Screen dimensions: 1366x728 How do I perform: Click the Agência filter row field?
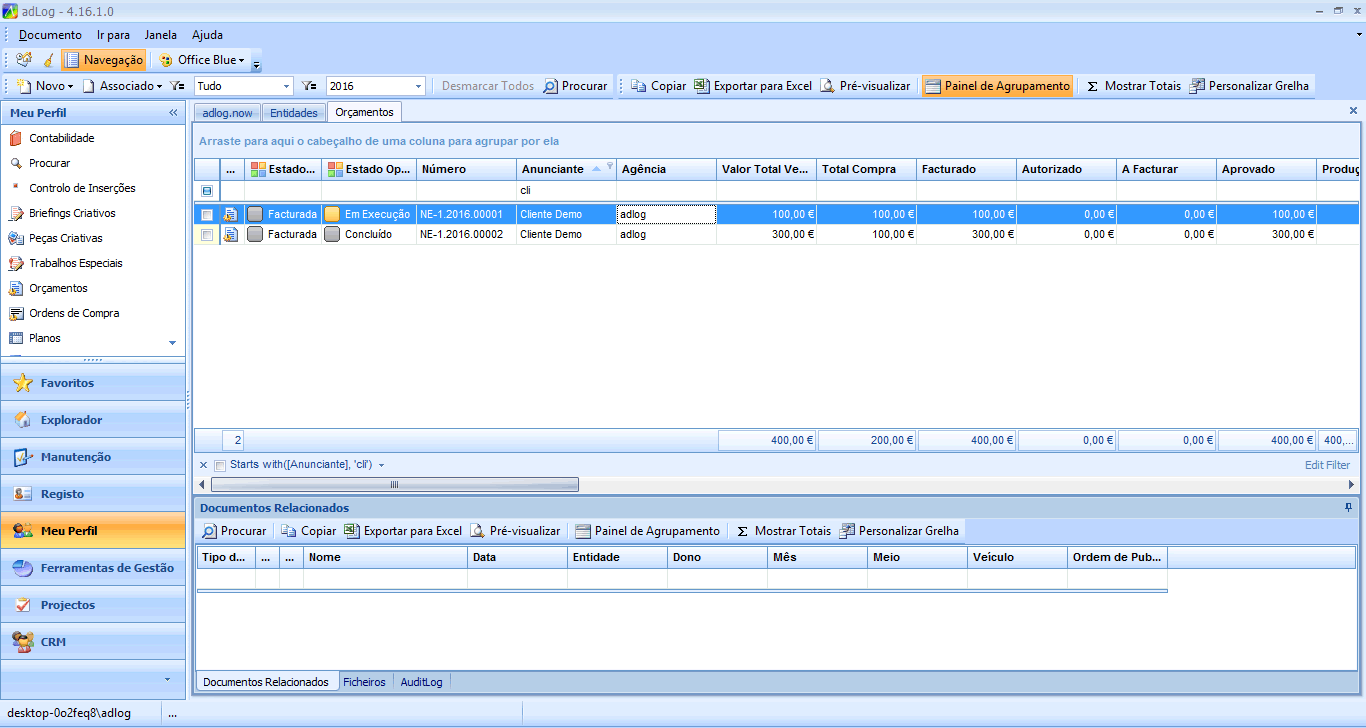click(666, 190)
